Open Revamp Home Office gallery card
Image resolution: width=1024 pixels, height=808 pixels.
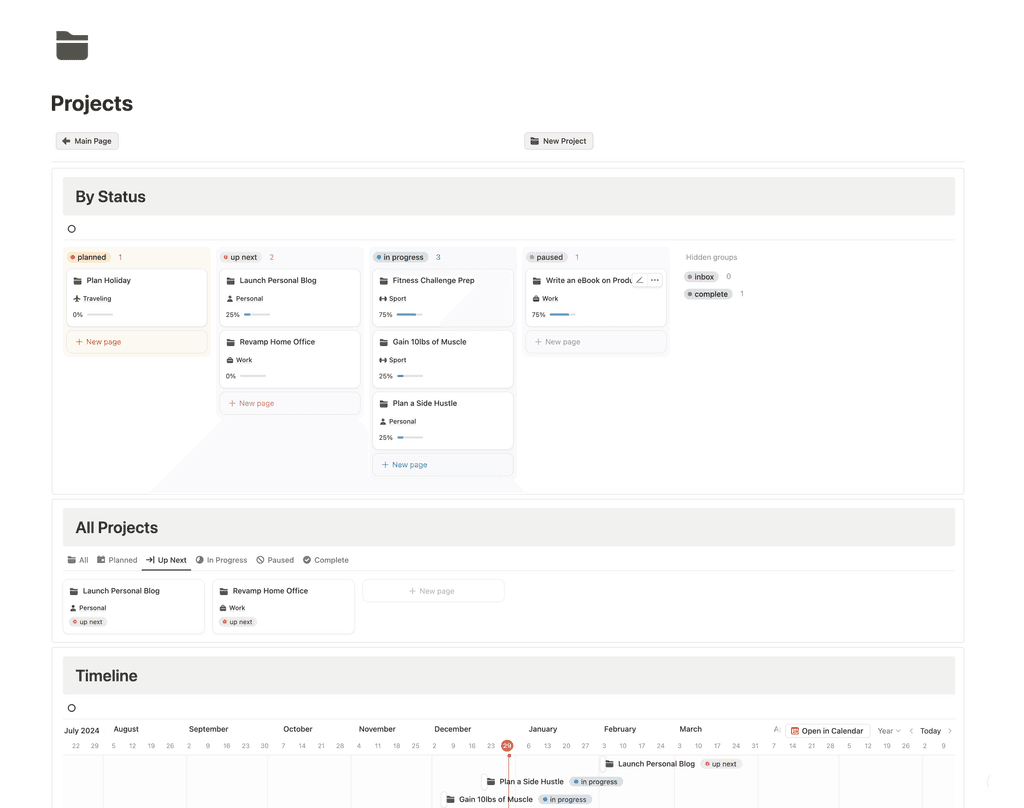coord(283,606)
